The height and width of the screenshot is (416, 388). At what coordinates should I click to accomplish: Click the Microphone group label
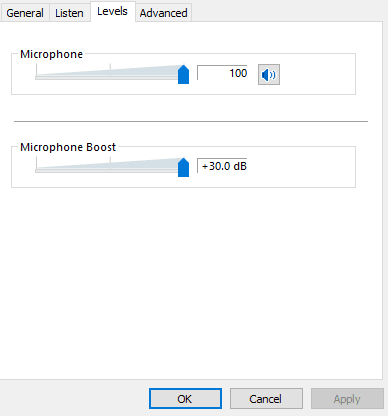tap(51, 54)
